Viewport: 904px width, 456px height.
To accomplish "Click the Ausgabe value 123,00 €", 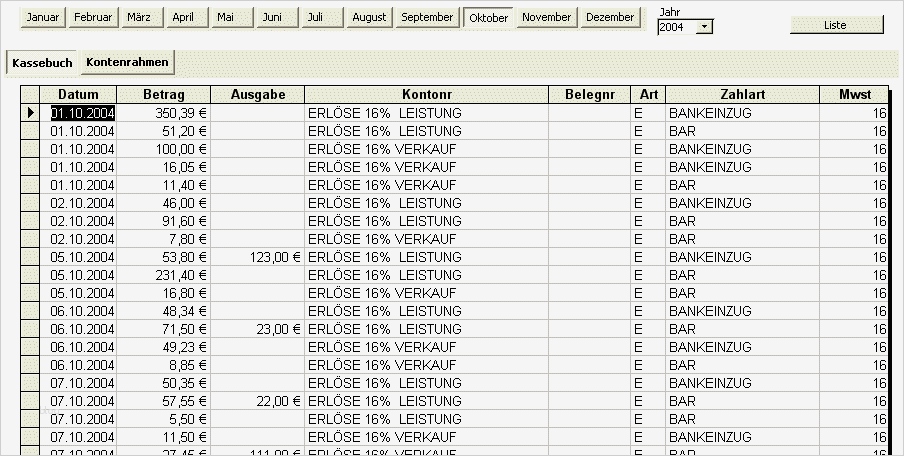I will pyautogui.click(x=258, y=257).
